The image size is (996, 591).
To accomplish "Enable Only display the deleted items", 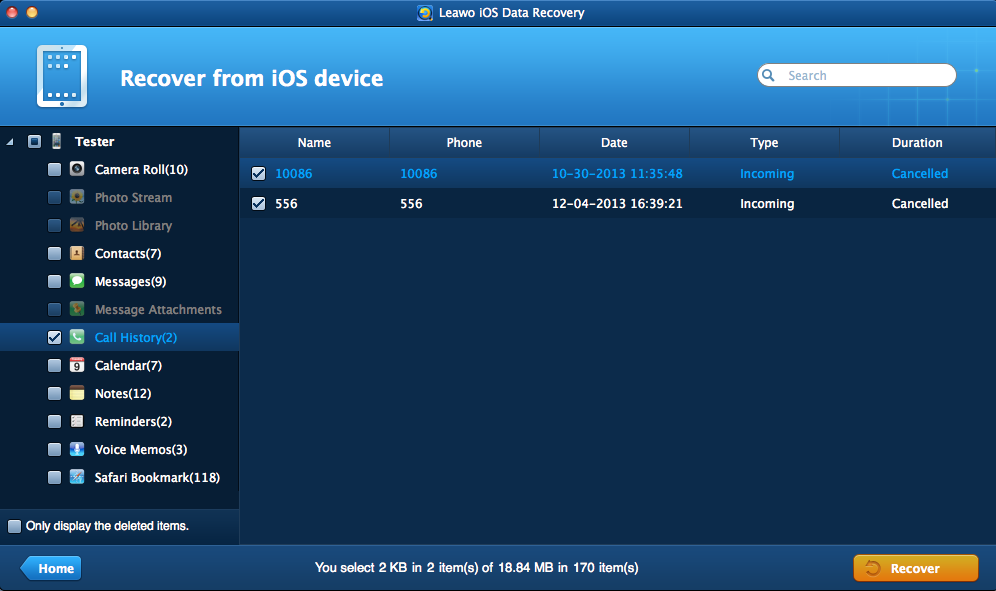I will click(14, 526).
